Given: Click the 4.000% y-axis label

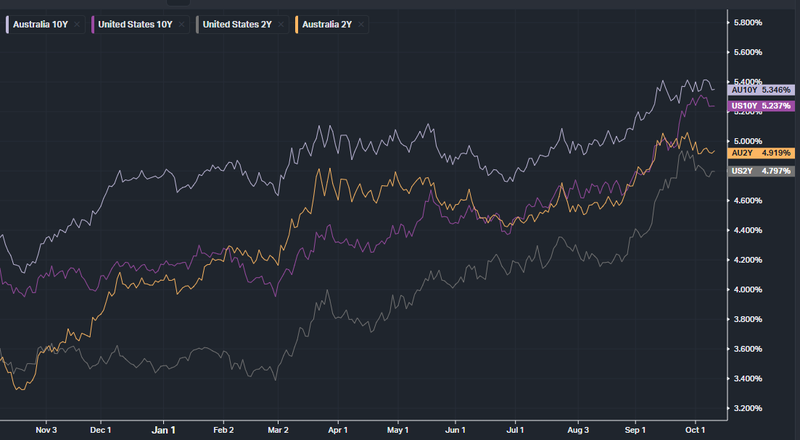Looking at the screenshot, I should [747, 289].
